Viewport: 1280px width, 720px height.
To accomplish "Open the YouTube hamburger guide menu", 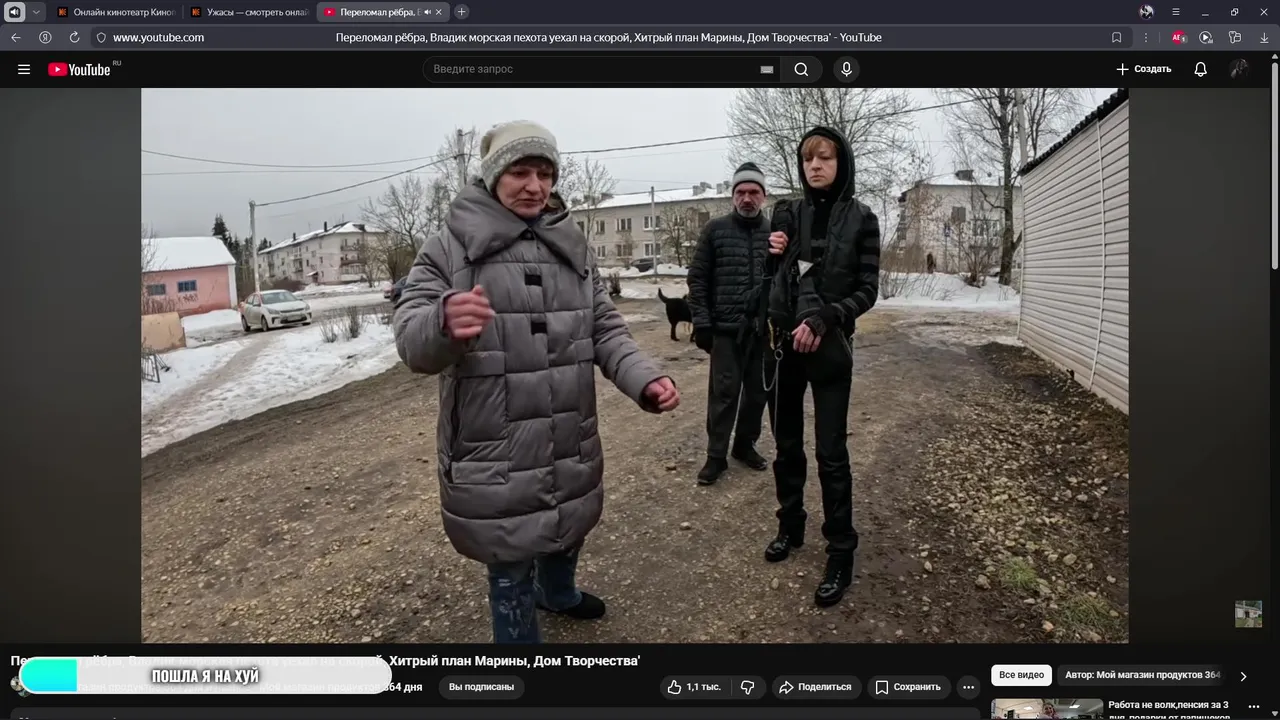I will 24,69.
